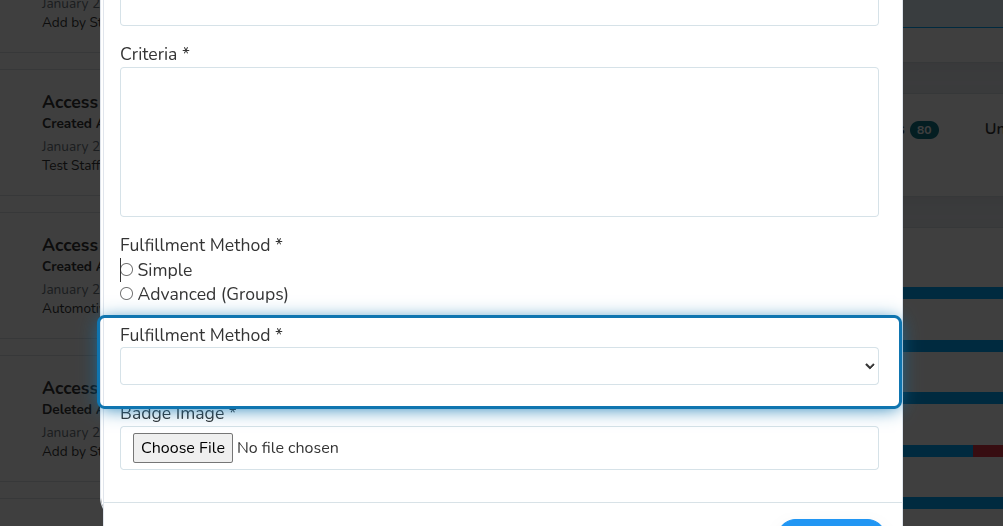Image resolution: width=1003 pixels, height=526 pixels.
Task: Click the 'Fulfillment Method *' label above radio buttons
Action: (x=201, y=245)
